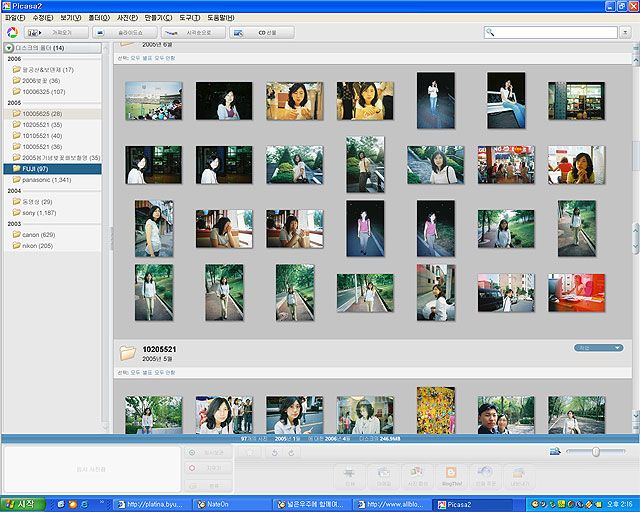Click the 2006 year heading in folder list

pos(14,59)
